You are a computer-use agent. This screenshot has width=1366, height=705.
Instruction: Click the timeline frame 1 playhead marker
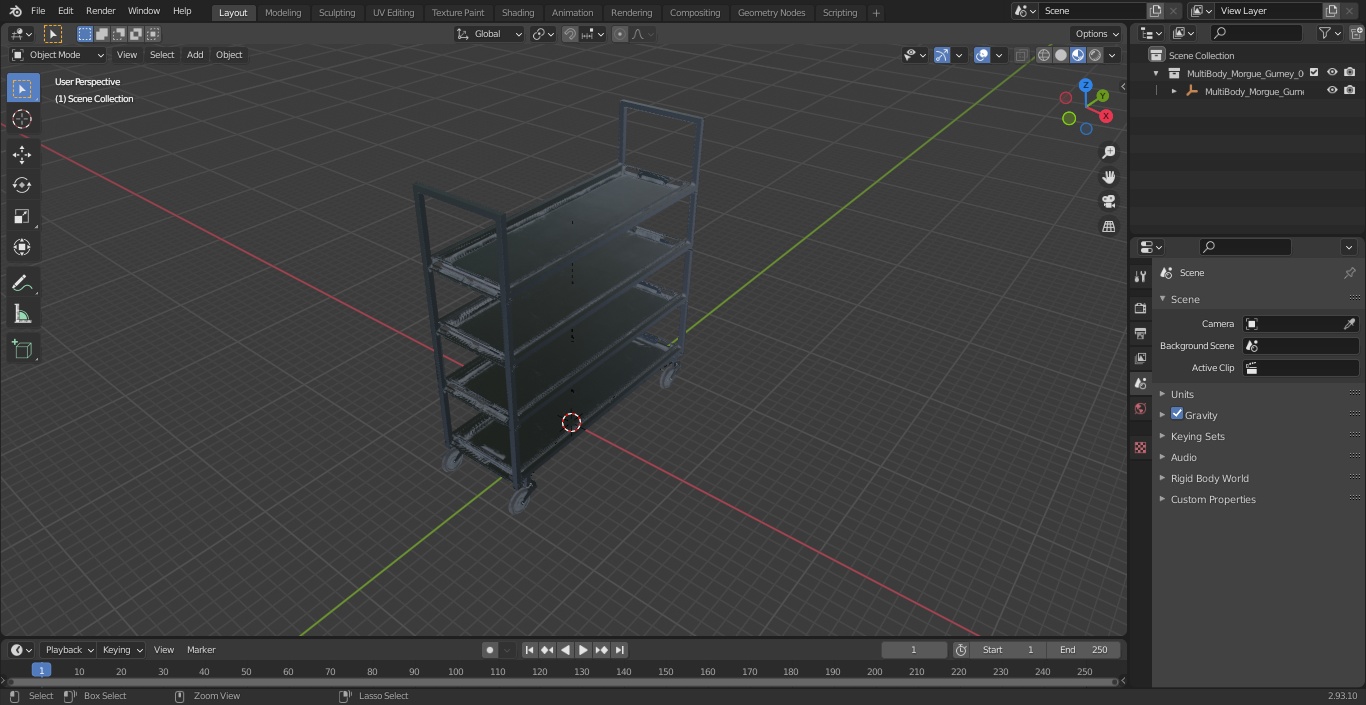(41, 670)
